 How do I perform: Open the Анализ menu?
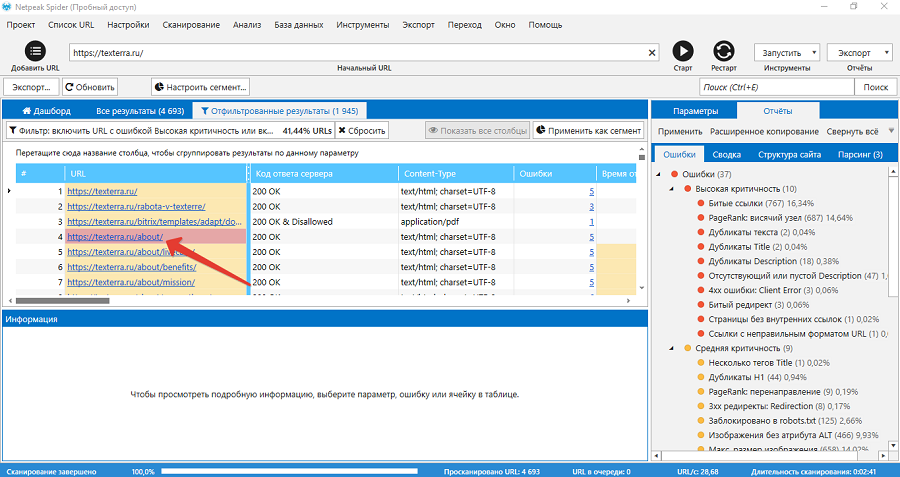(247, 25)
